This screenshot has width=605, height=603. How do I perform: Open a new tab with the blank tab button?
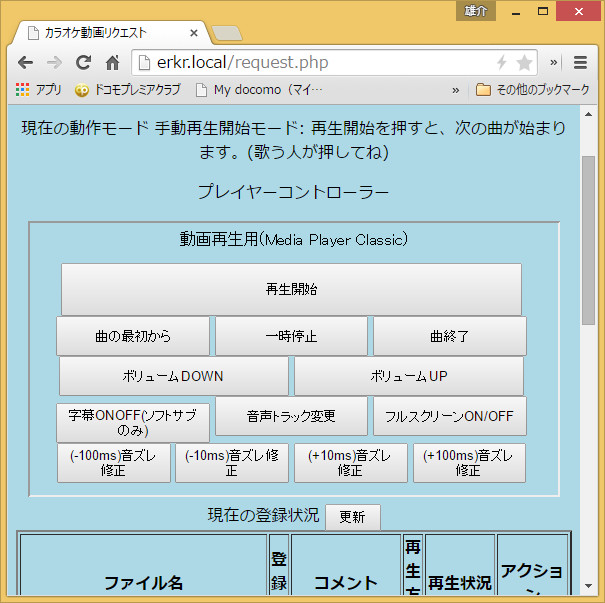click(227, 34)
